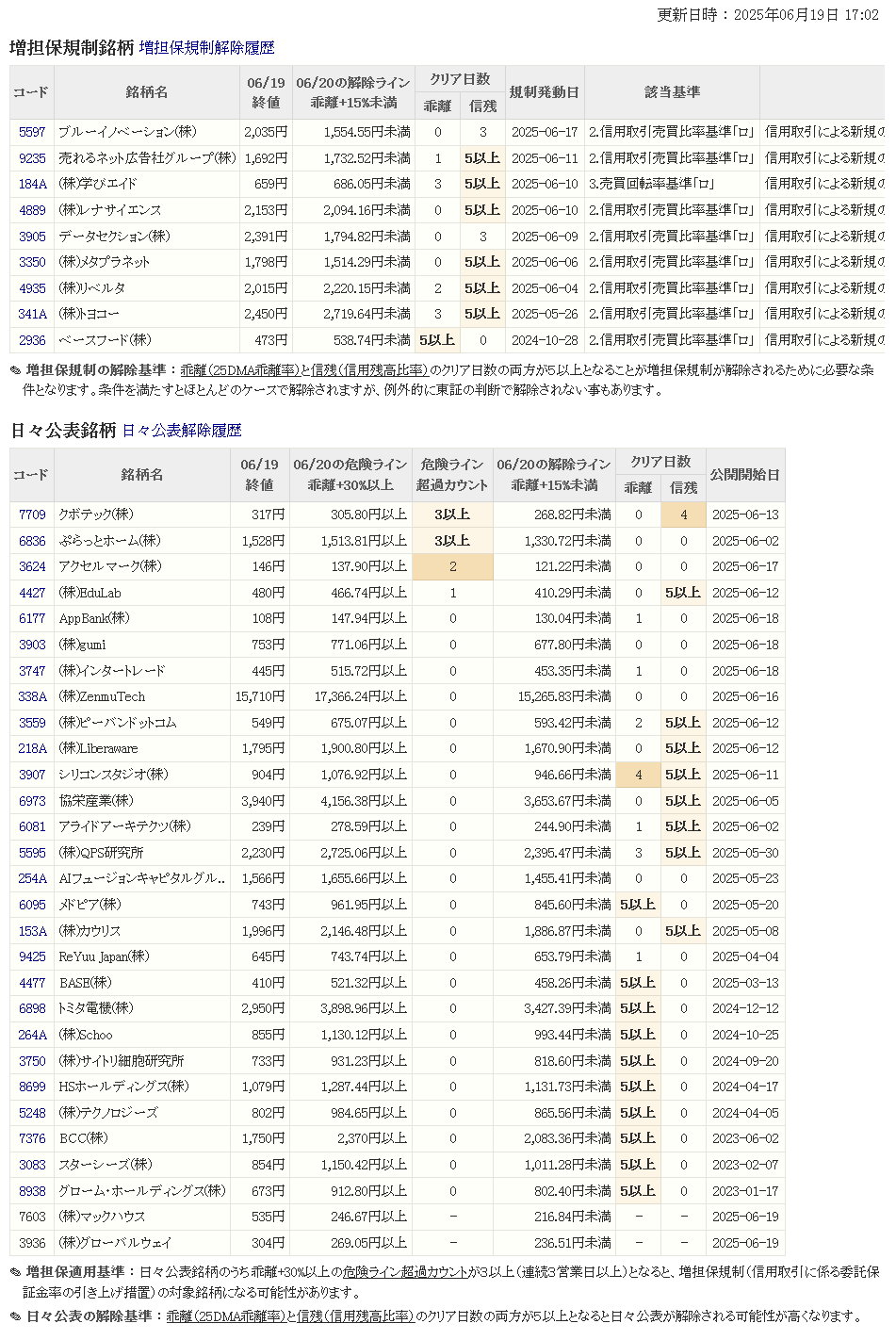
Task: Click the 増担保規制銘柄 section heading
Action: point(72,47)
